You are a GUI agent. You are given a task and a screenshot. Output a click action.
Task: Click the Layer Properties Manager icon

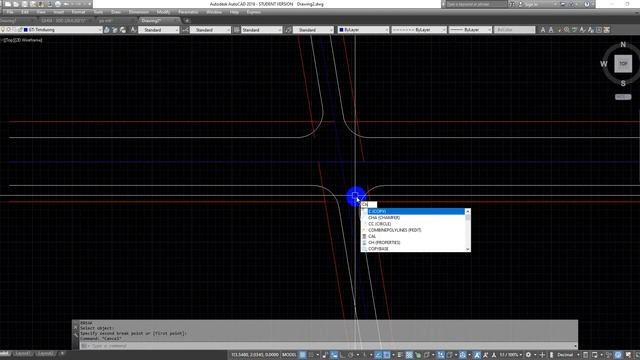point(107,30)
